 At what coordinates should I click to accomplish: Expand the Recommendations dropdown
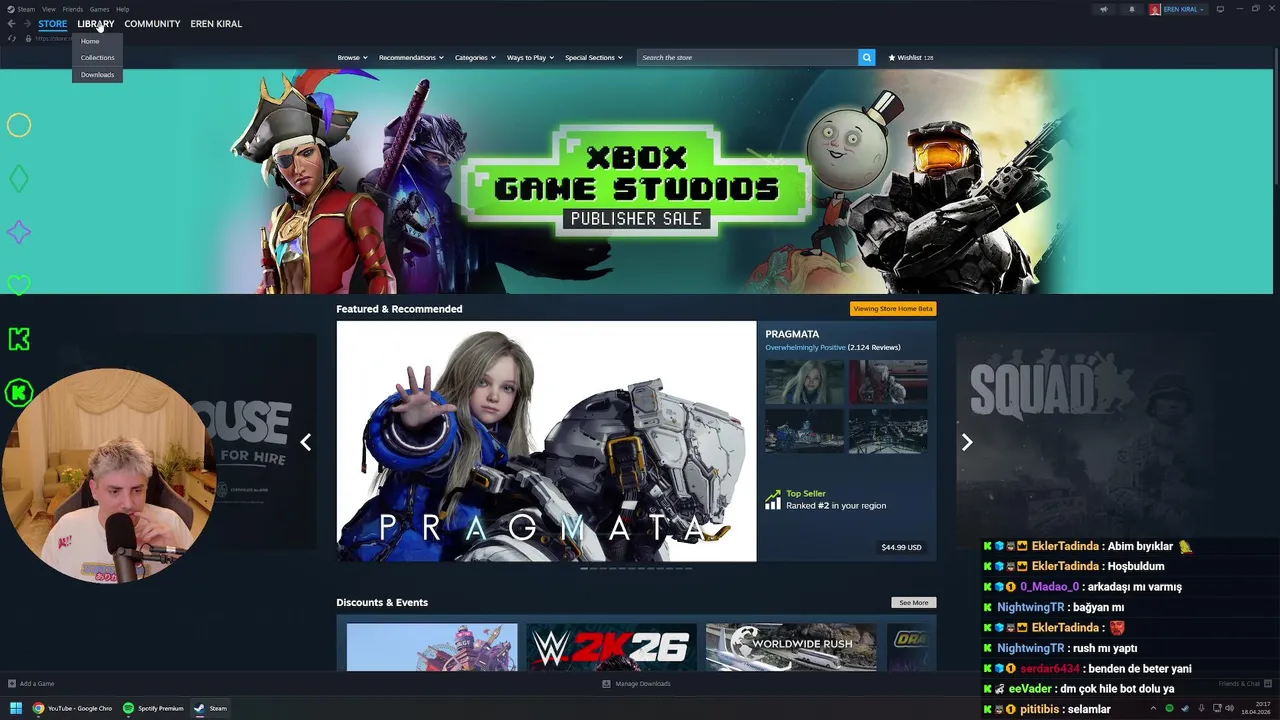coord(411,58)
